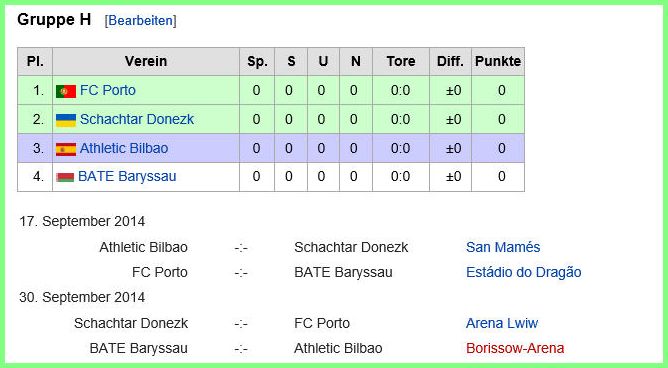This screenshot has height=368, width=668.
Task: Open the Estádio do Dragão link
Action: pos(524,272)
